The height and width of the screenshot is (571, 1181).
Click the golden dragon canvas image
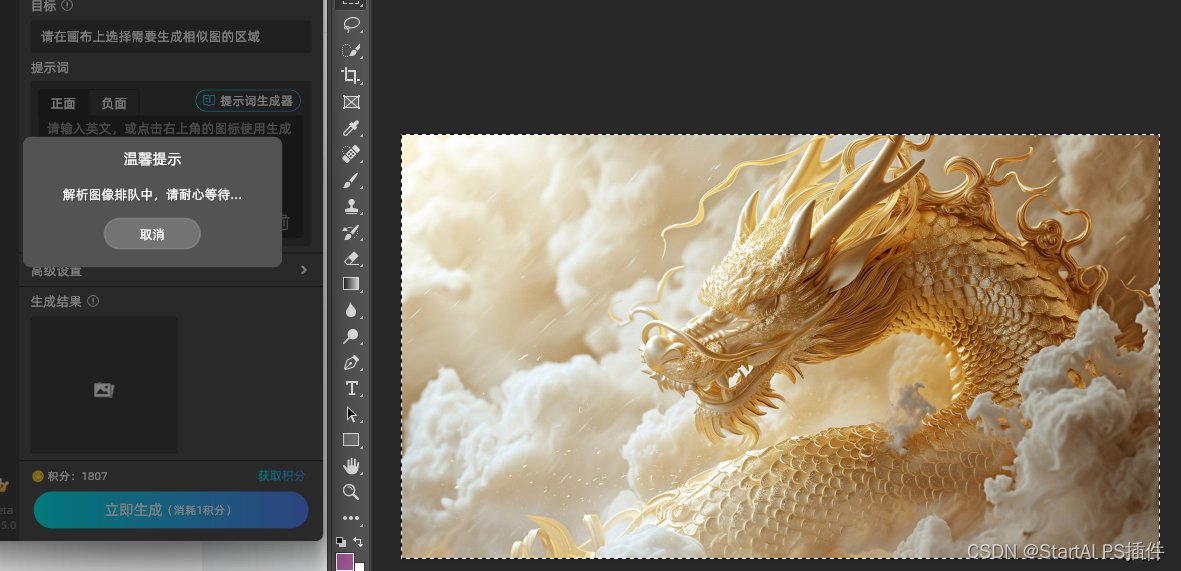(x=780, y=347)
